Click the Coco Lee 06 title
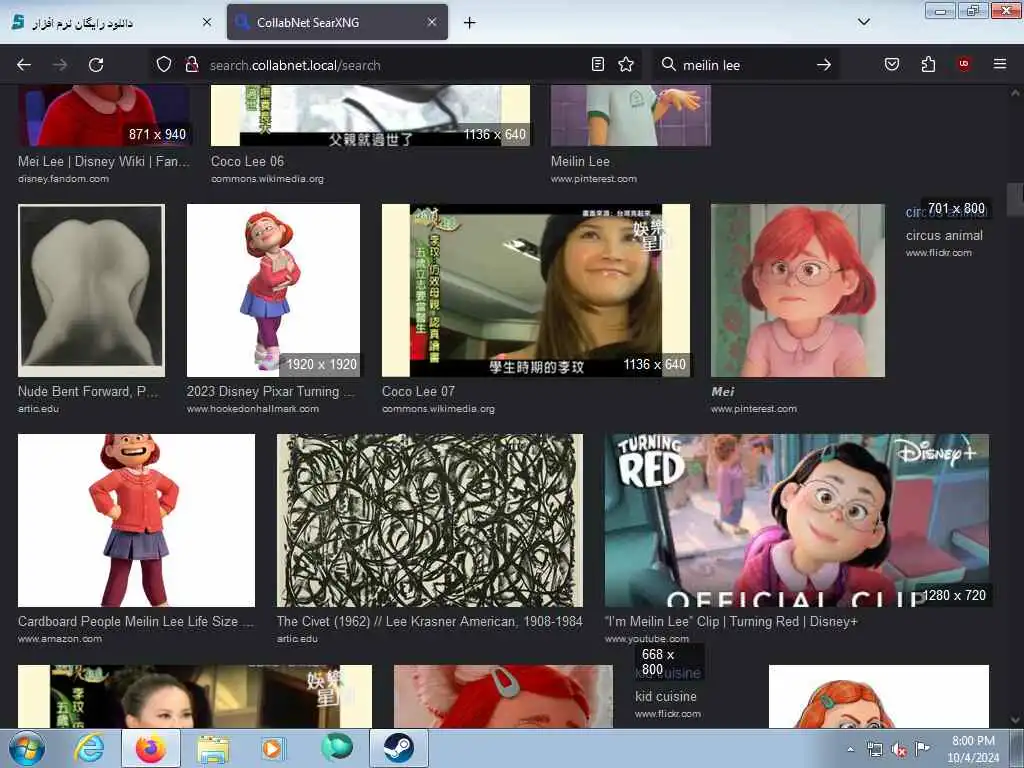This screenshot has height=768, width=1024. 248,161
